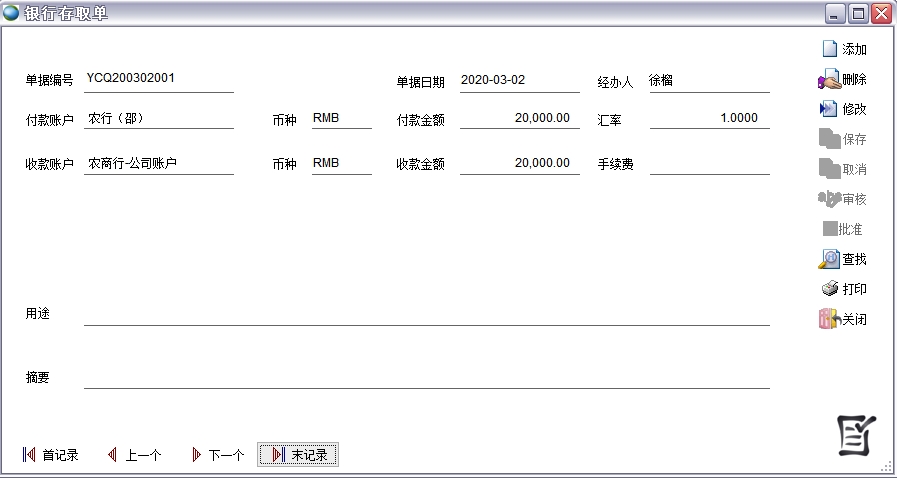Viewport: 897px width, 478px height.
Task: Click the grayed-out 保存 (Save) icon
Action: tap(829, 139)
